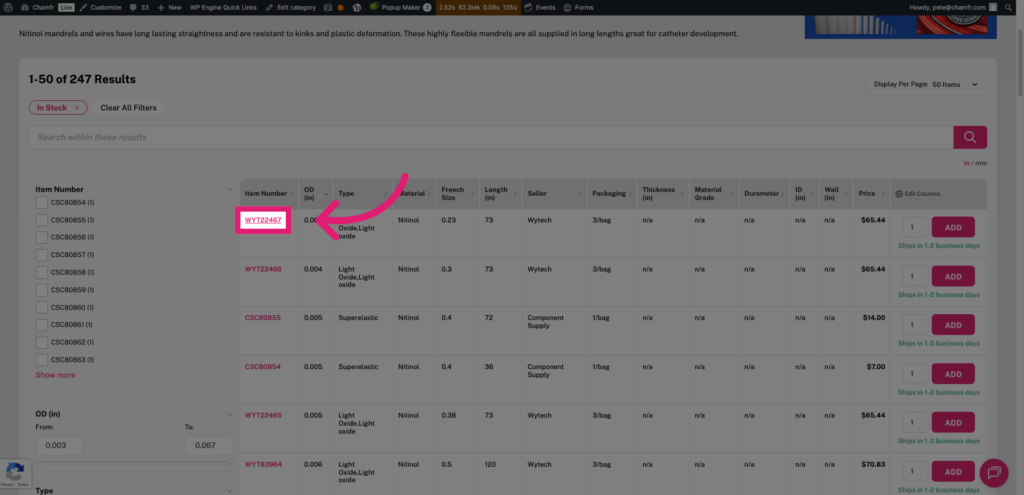
Task: Open the chat widget button
Action: [x=994, y=473]
